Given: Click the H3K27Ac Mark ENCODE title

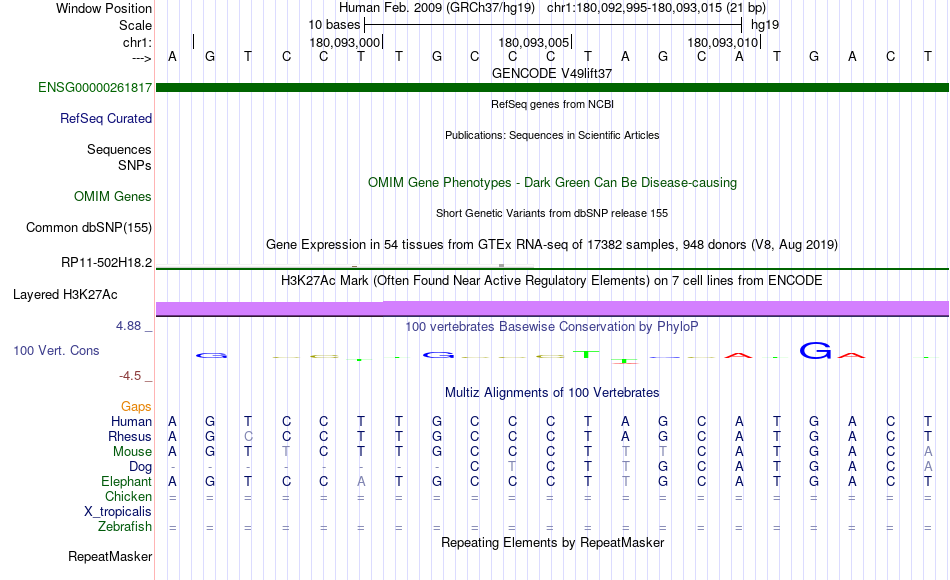Looking at the screenshot, I should 552,281.
